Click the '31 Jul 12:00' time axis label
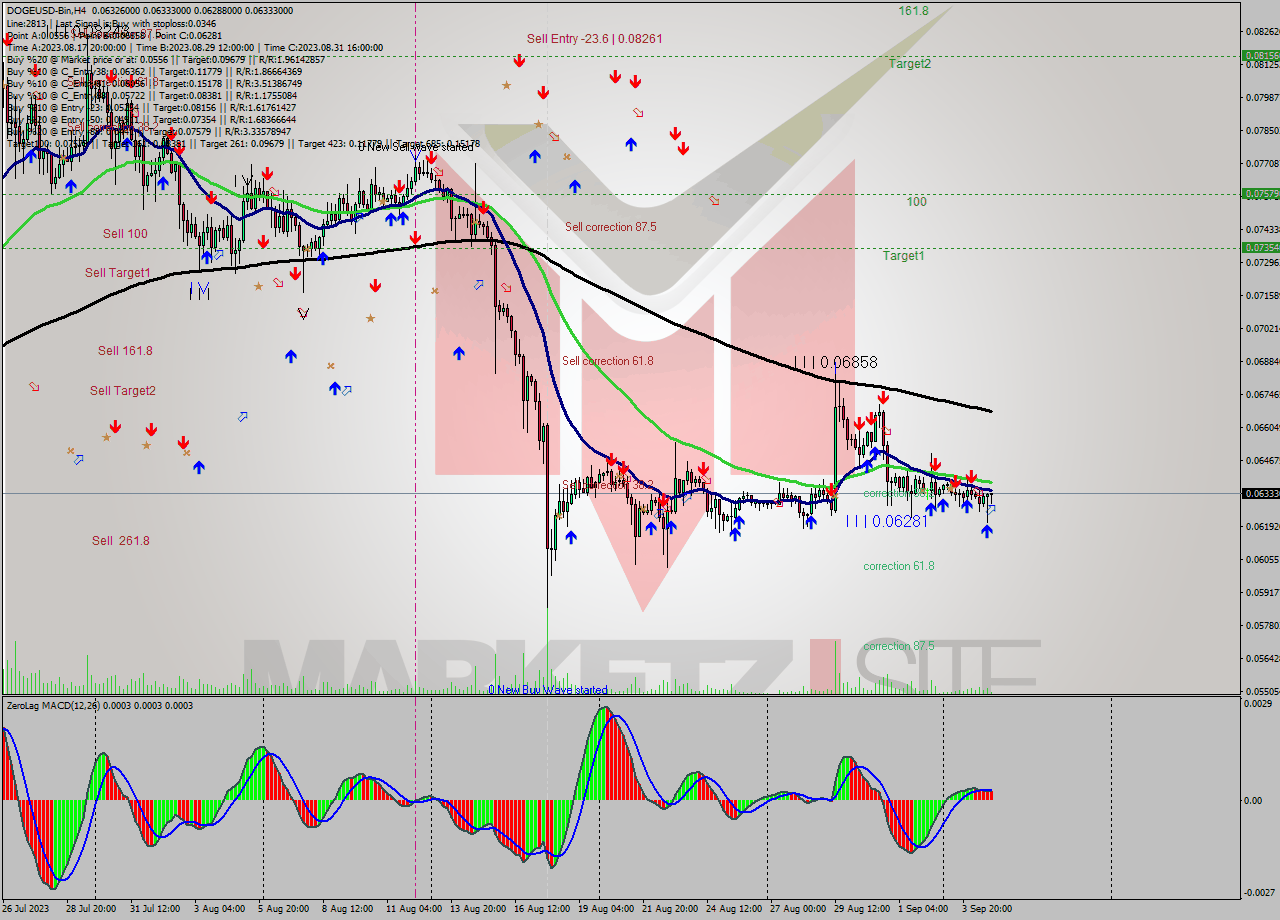The image size is (1280, 920). click(x=153, y=909)
